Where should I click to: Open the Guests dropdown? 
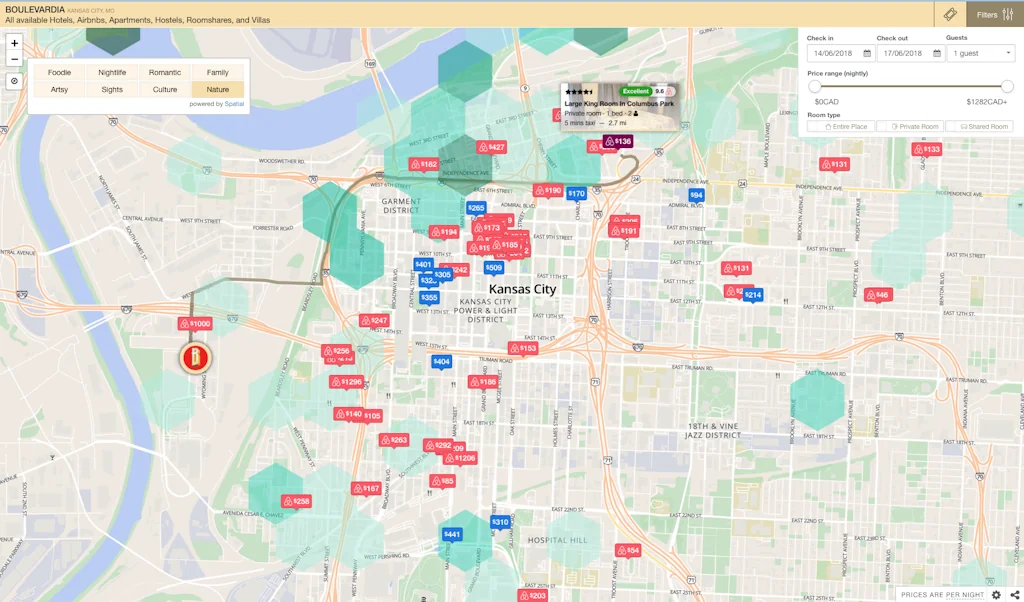click(x=980, y=53)
